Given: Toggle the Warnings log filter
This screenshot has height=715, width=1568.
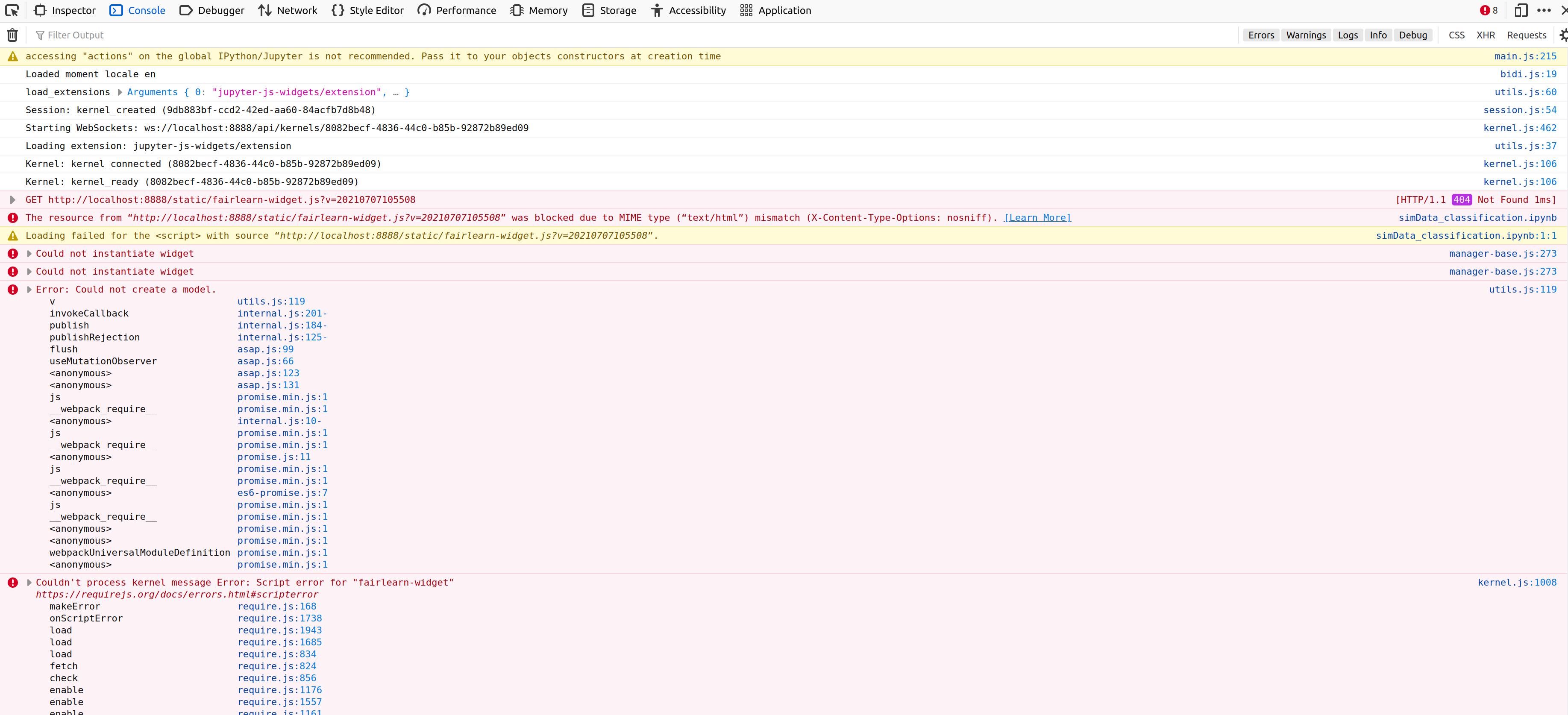Looking at the screenshot, I should tap(1306, 35).
